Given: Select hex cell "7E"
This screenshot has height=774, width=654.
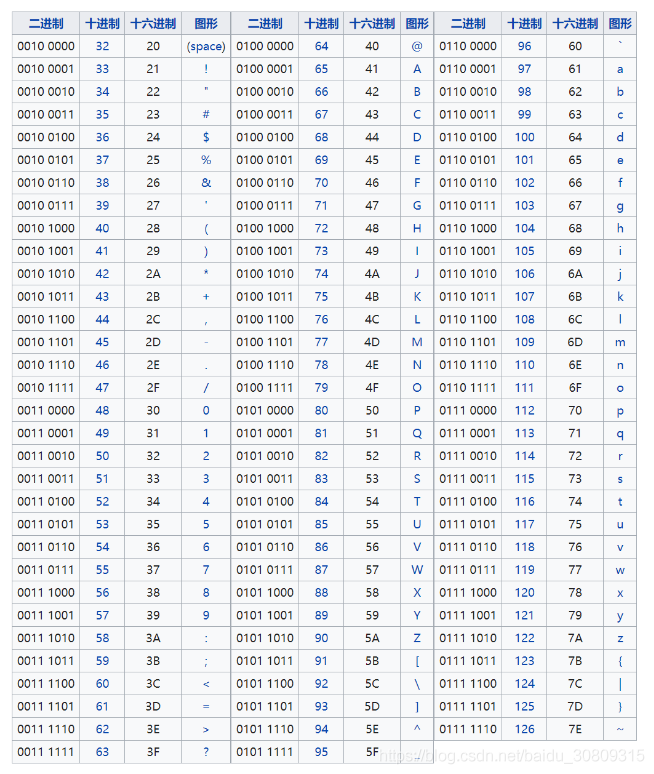Looking at the screenshot, I should 575,729.
